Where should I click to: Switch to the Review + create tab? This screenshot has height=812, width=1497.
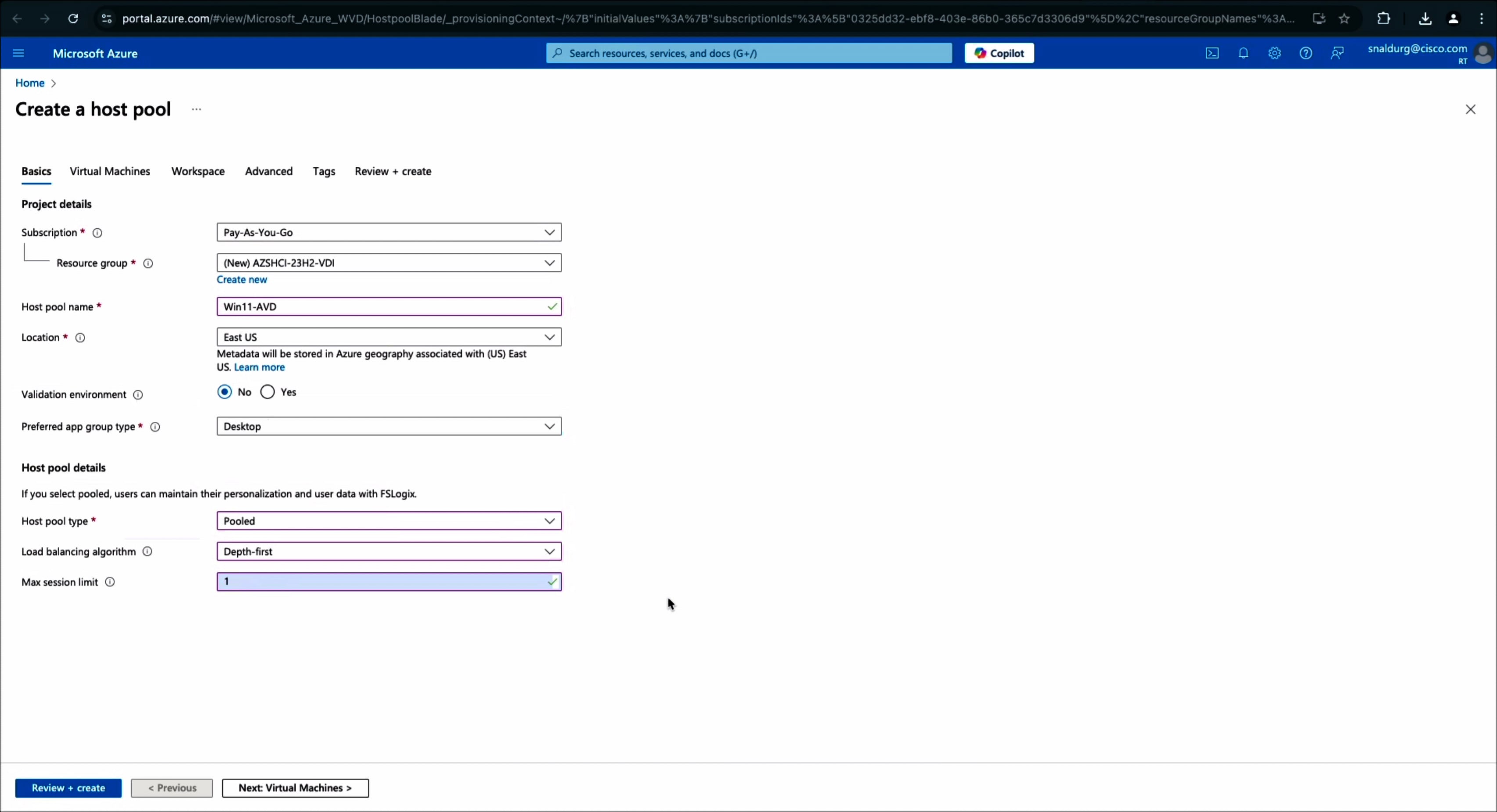pyautogui.click(x=393, y=171)
